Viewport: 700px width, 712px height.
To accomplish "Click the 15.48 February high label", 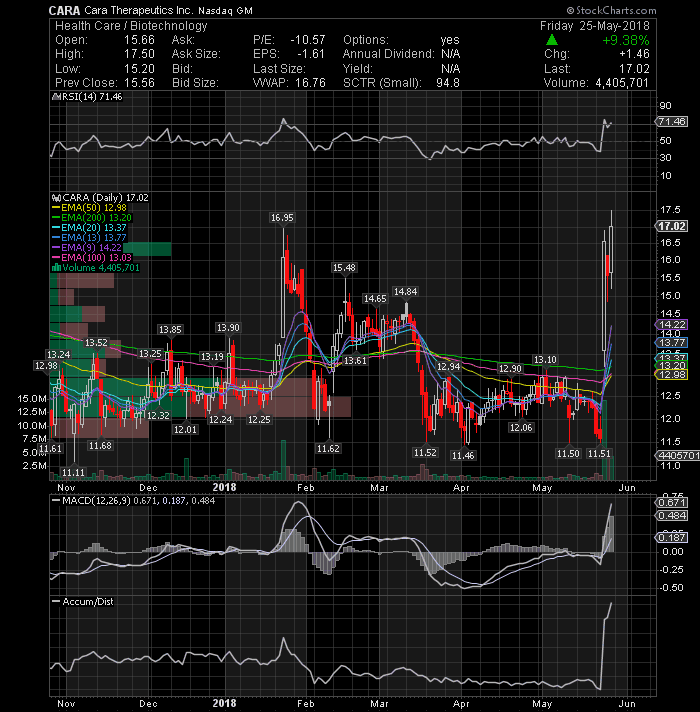I will (x=344, y=268).
